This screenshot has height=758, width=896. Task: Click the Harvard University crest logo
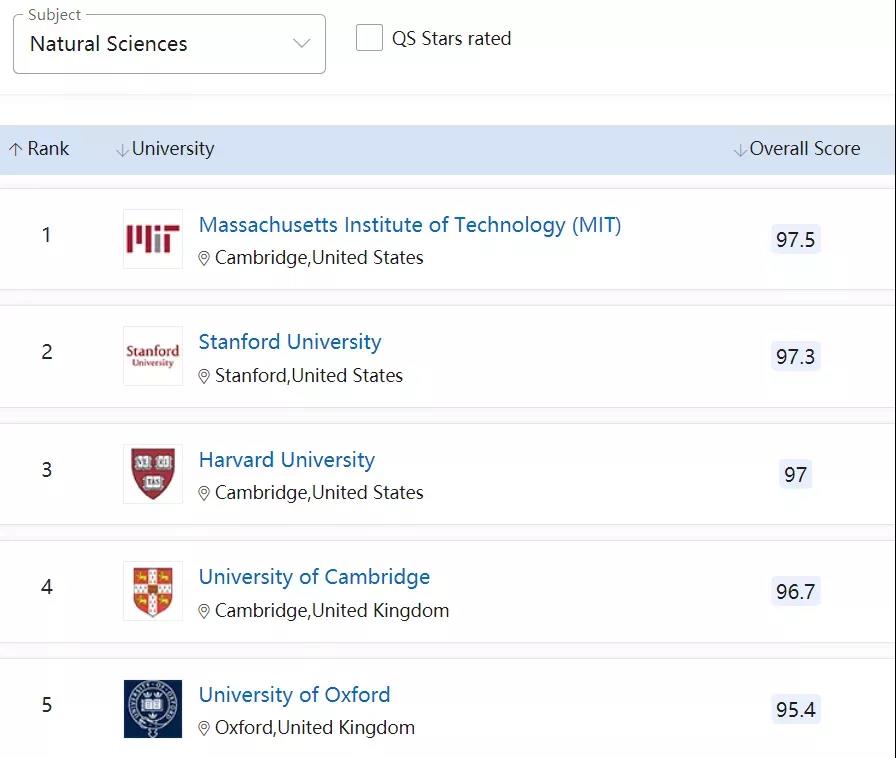pyautogui.click(x=153, y=474)
